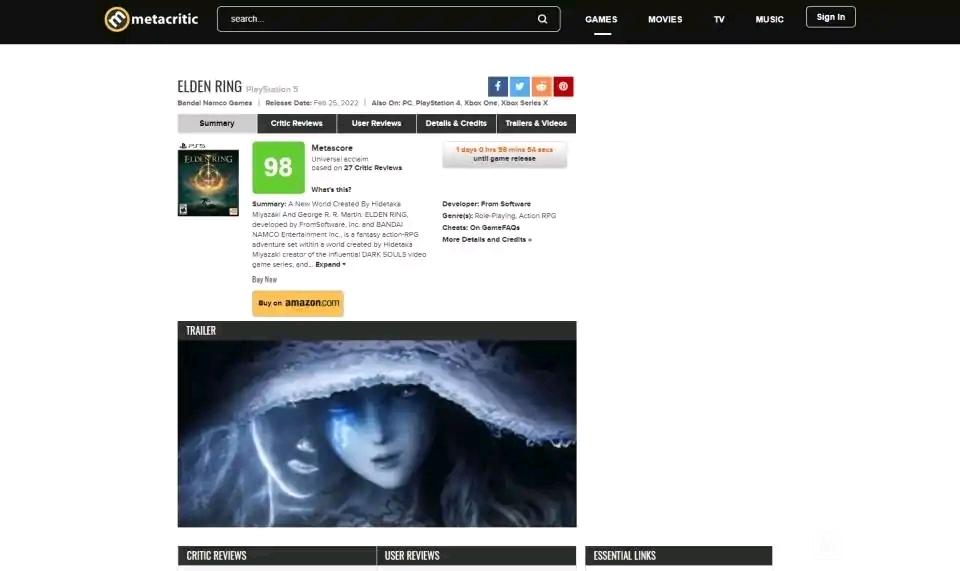Open the MUSIC navigation menu

click(770, 20)
